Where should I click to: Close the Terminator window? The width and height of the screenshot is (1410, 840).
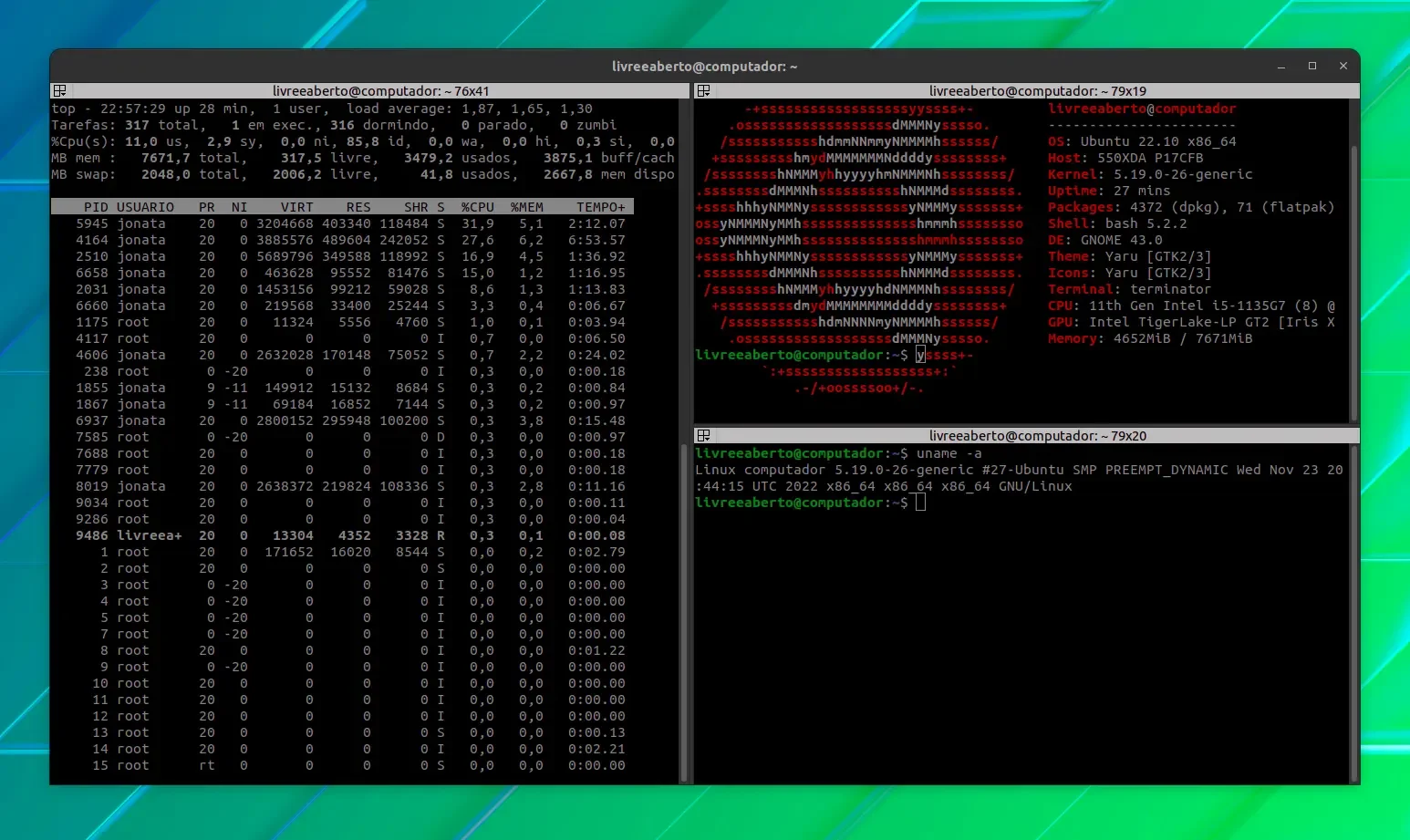1343,67
